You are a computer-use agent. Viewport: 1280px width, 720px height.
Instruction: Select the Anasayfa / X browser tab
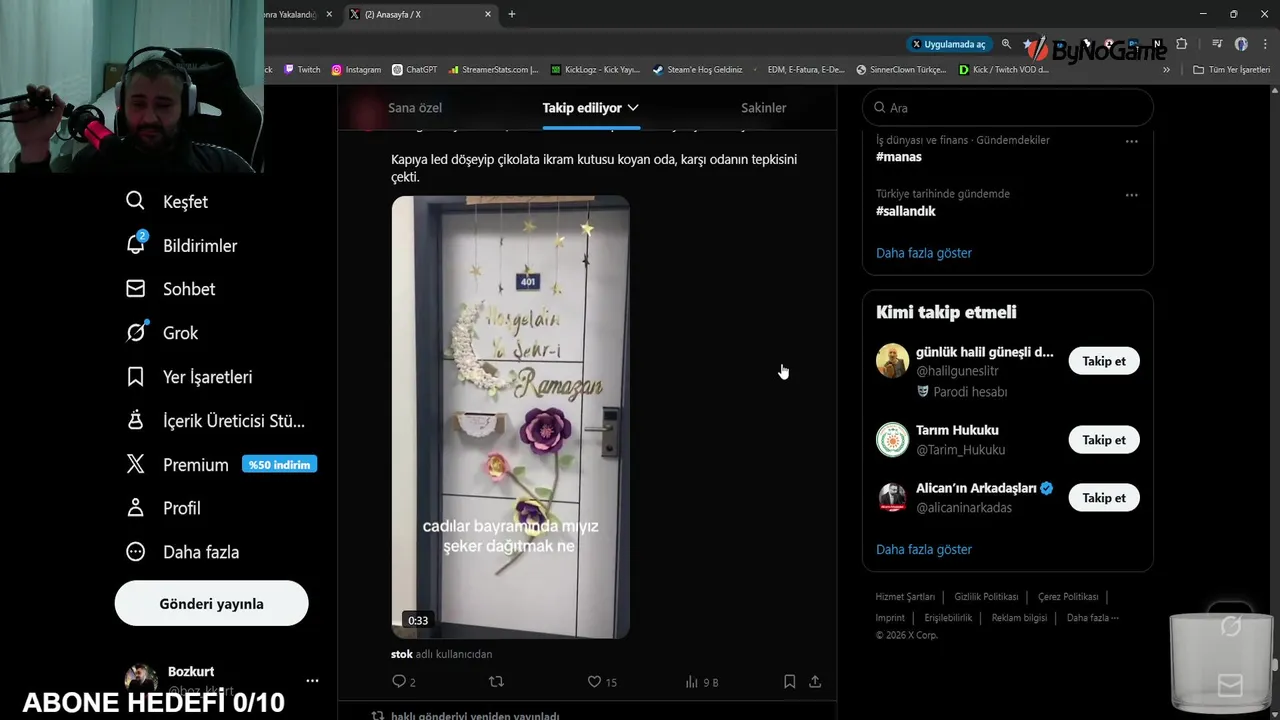click(x=420, y=14)
